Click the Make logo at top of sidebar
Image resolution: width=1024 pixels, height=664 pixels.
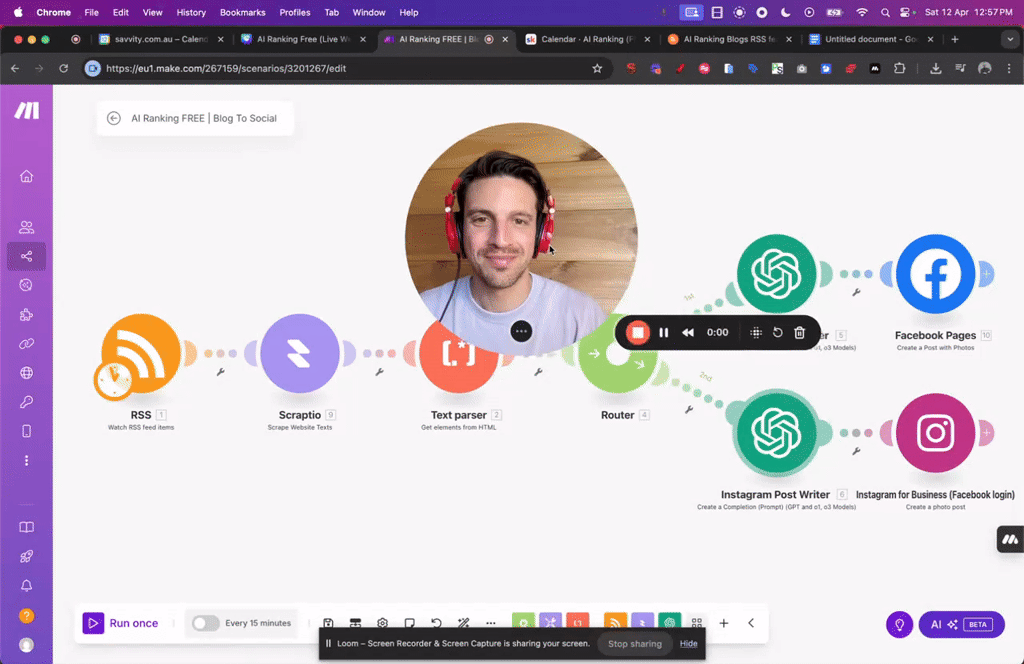27,110
